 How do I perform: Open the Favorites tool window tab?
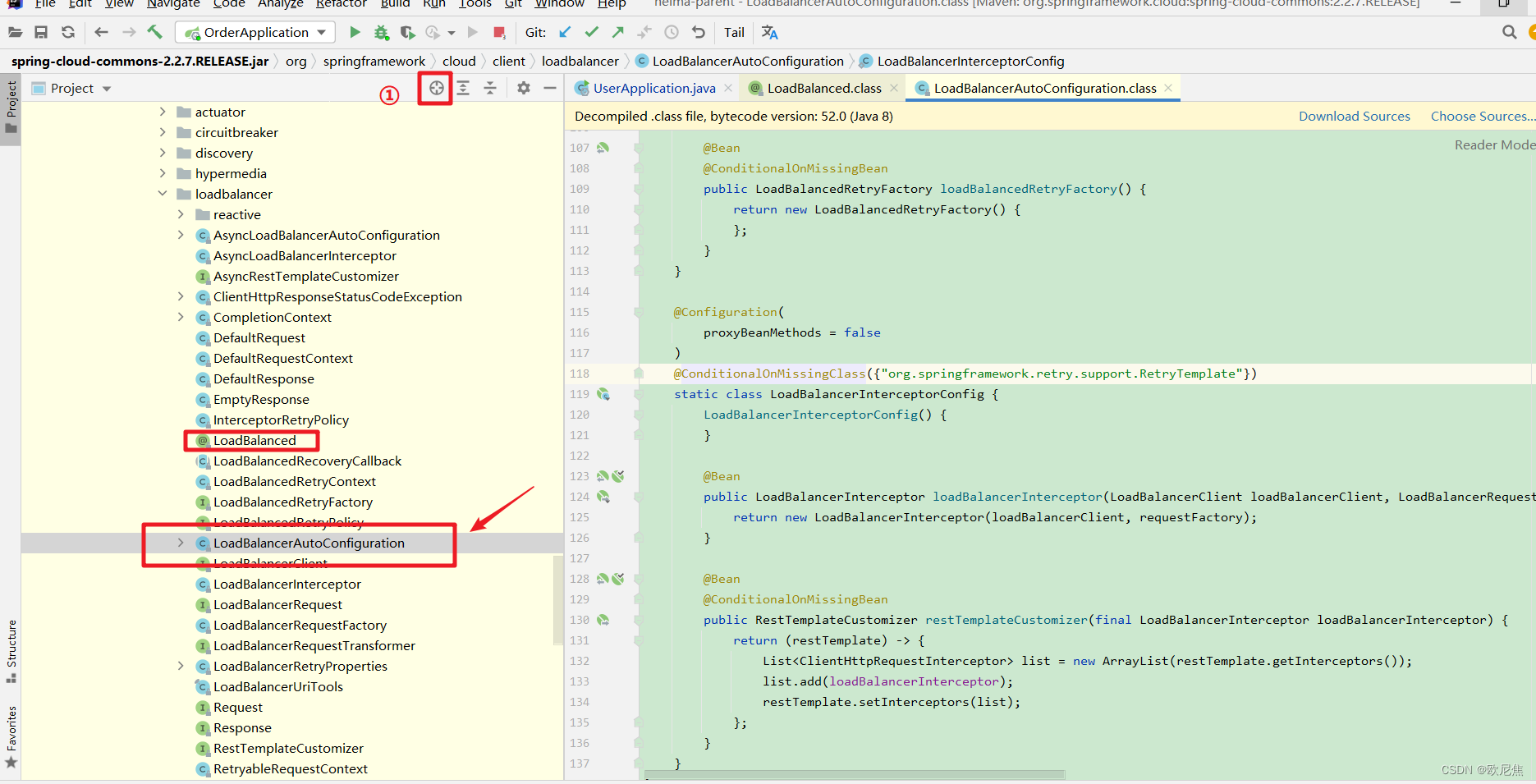click(x=11, y=736)
